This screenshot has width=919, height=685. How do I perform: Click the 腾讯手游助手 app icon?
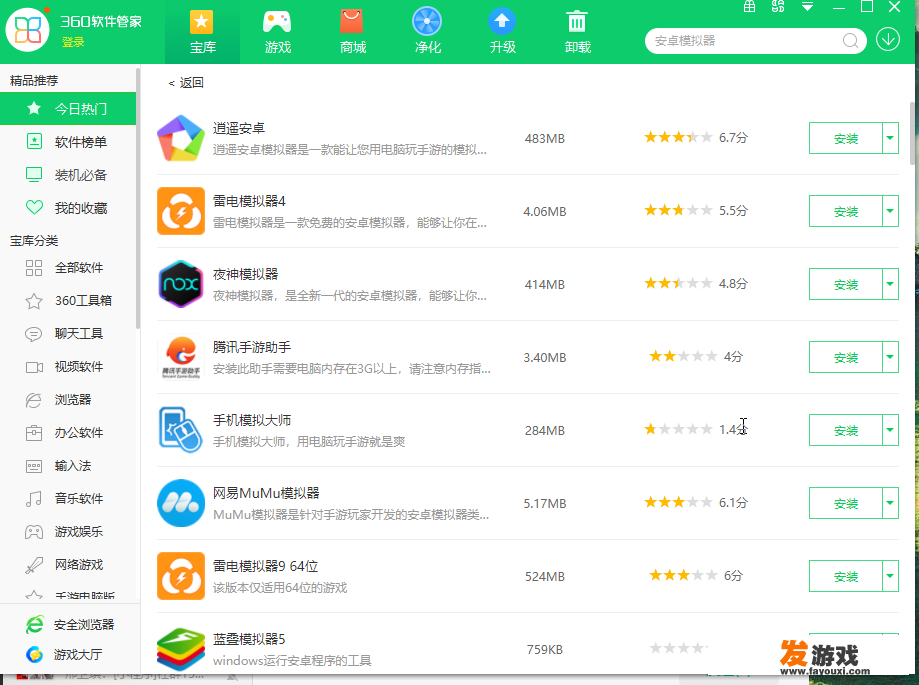point(181,357)
